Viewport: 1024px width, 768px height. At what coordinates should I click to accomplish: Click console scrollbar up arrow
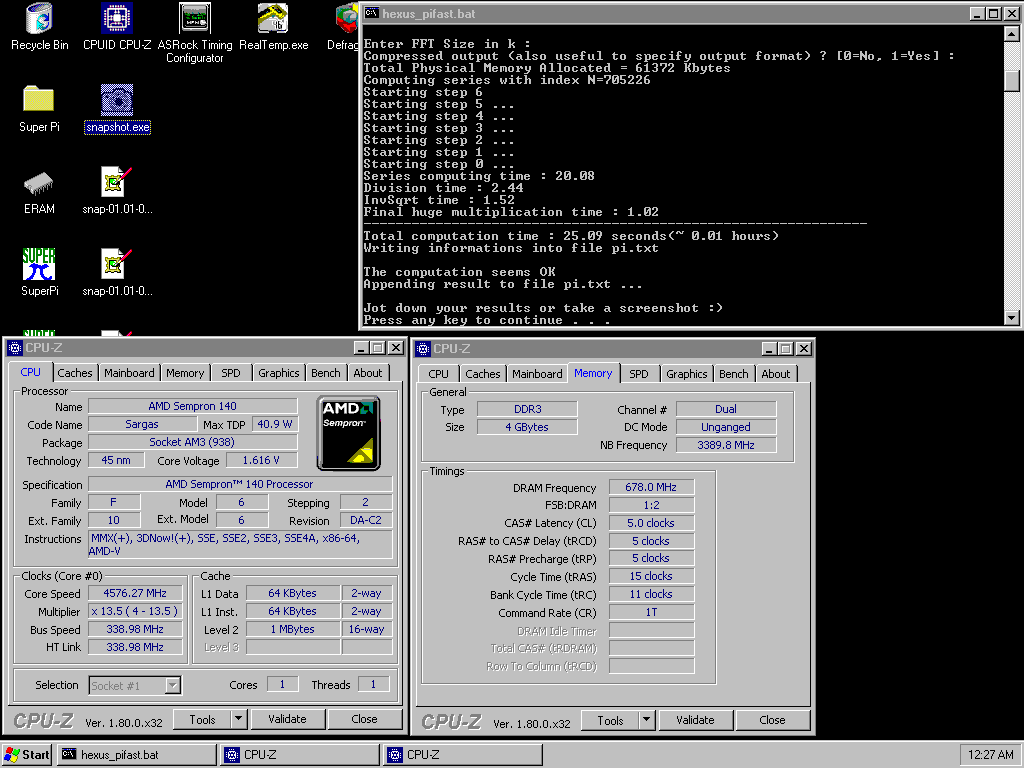tap(1012, 33)
